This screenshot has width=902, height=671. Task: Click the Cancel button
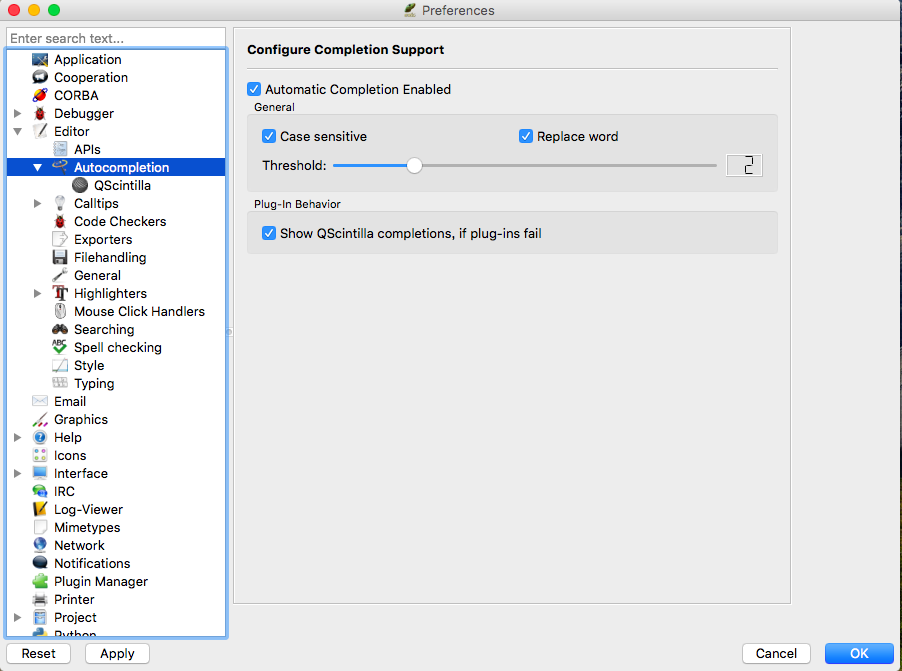point(776,653)
